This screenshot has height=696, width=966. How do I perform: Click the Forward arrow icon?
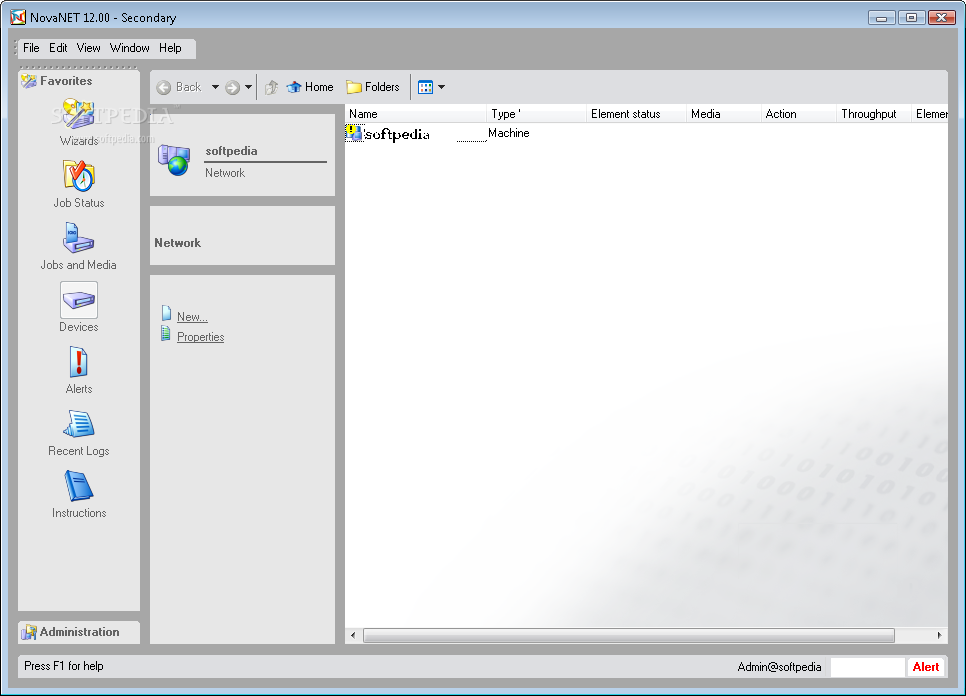click(232, 87)
